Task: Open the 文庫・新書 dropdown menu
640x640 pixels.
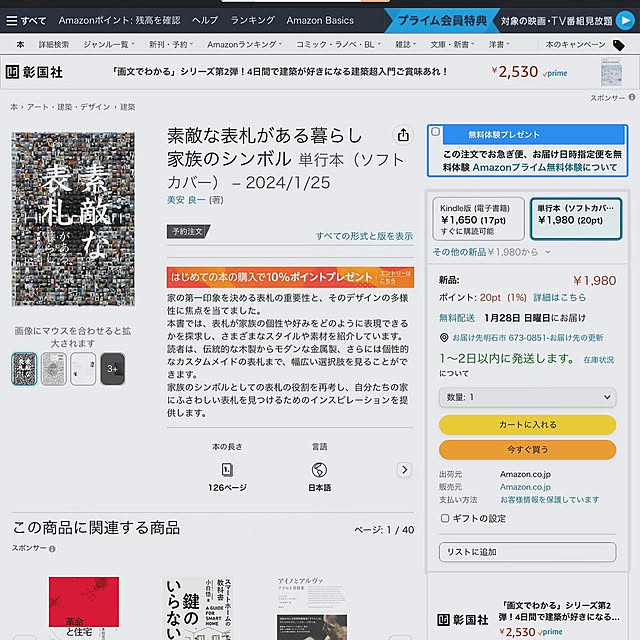Action: (452, 44)
